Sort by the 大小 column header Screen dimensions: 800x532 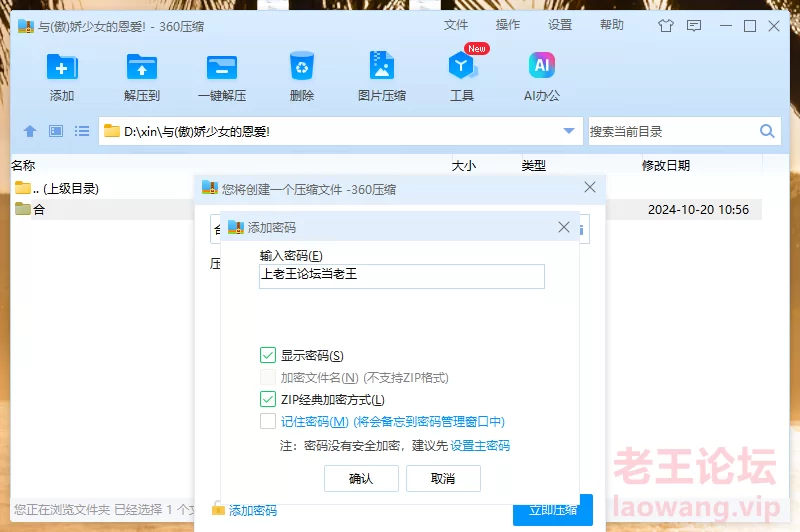pos(464,165)
